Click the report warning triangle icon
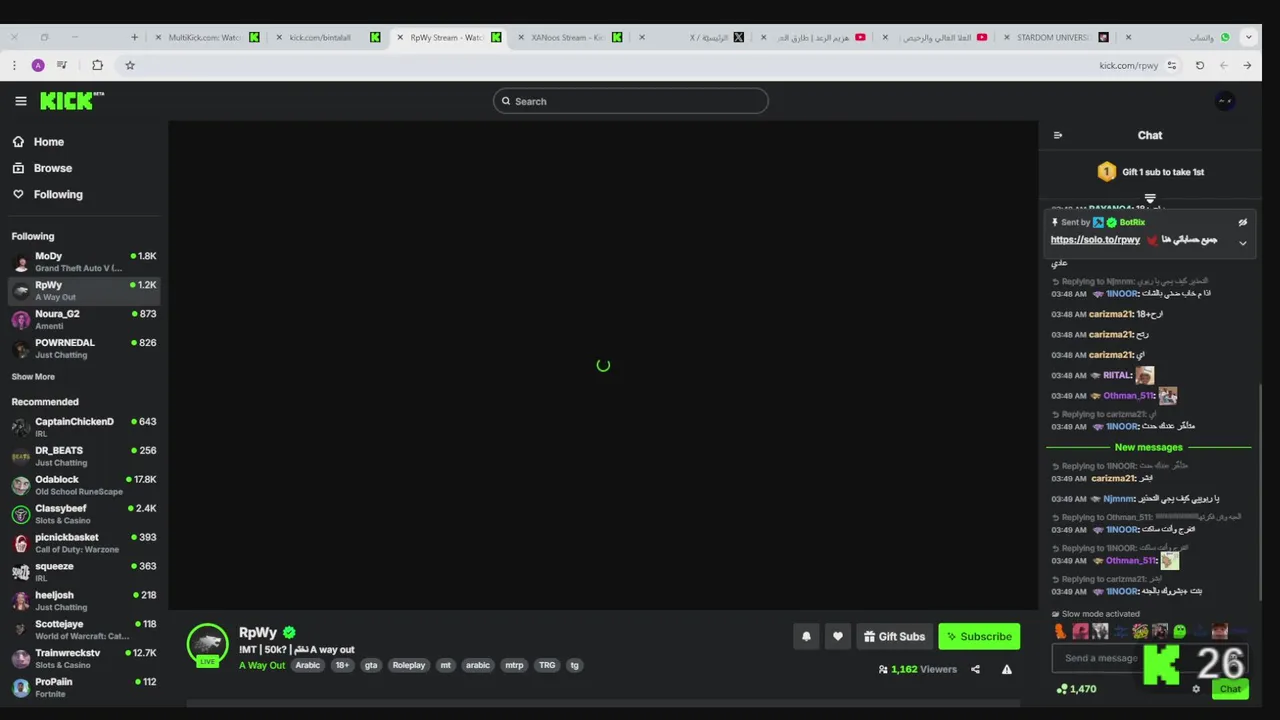 coord(1007,669)
